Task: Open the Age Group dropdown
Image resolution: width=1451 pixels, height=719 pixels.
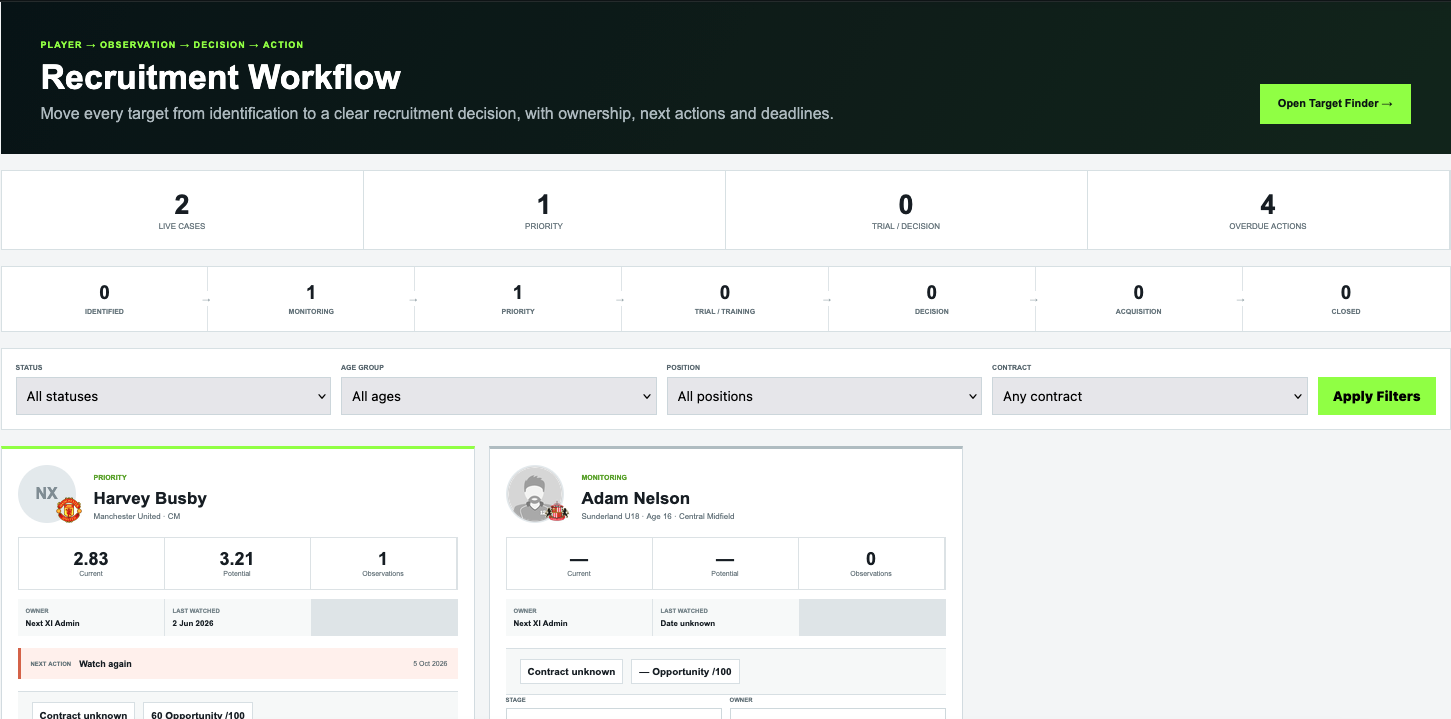Action: tap(498, 396)
